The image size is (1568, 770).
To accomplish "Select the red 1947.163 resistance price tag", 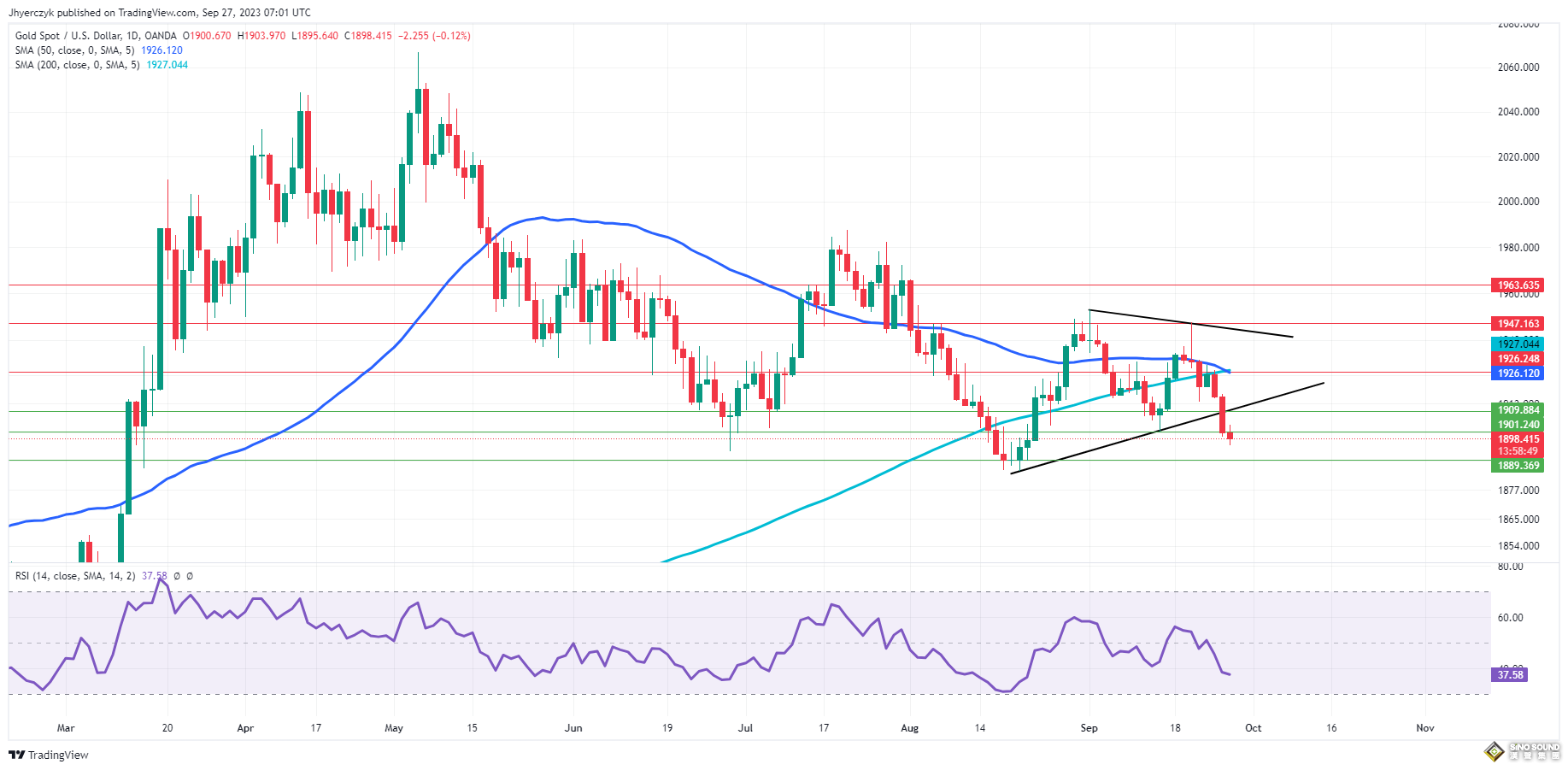I will coord(1518,324).
